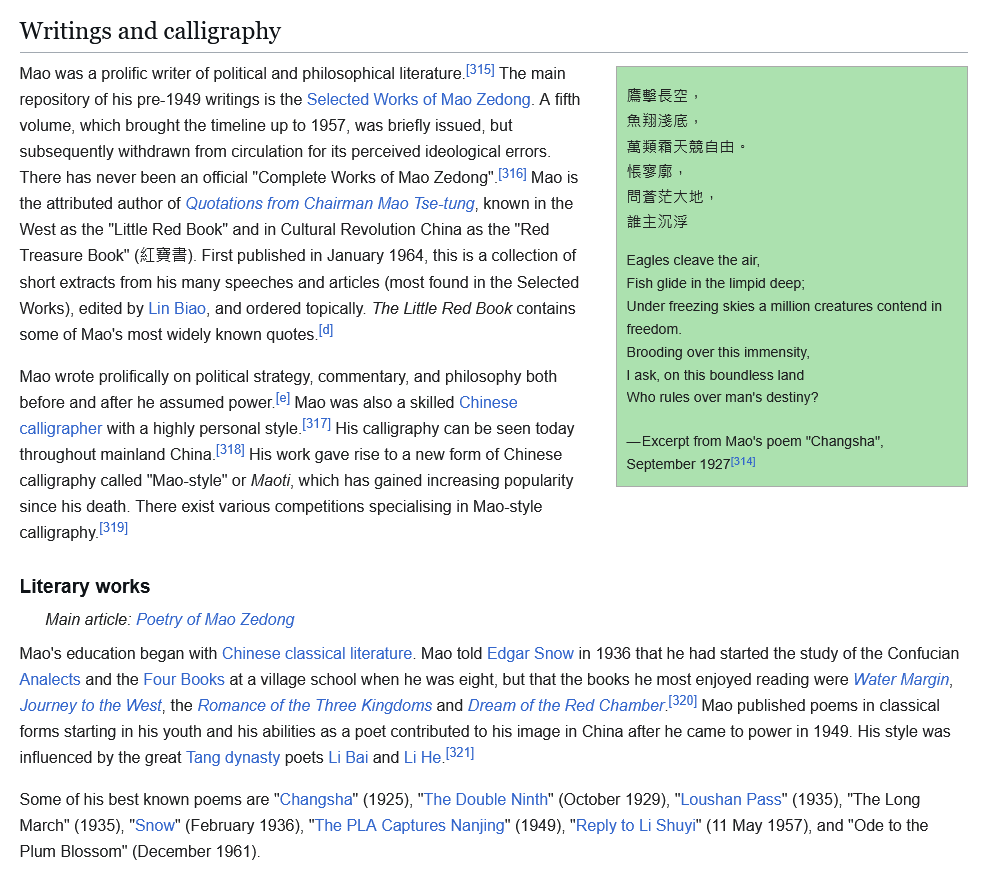
Task: Click the line 'Eagles cleave the air'
Action: [x=693, y=260]
